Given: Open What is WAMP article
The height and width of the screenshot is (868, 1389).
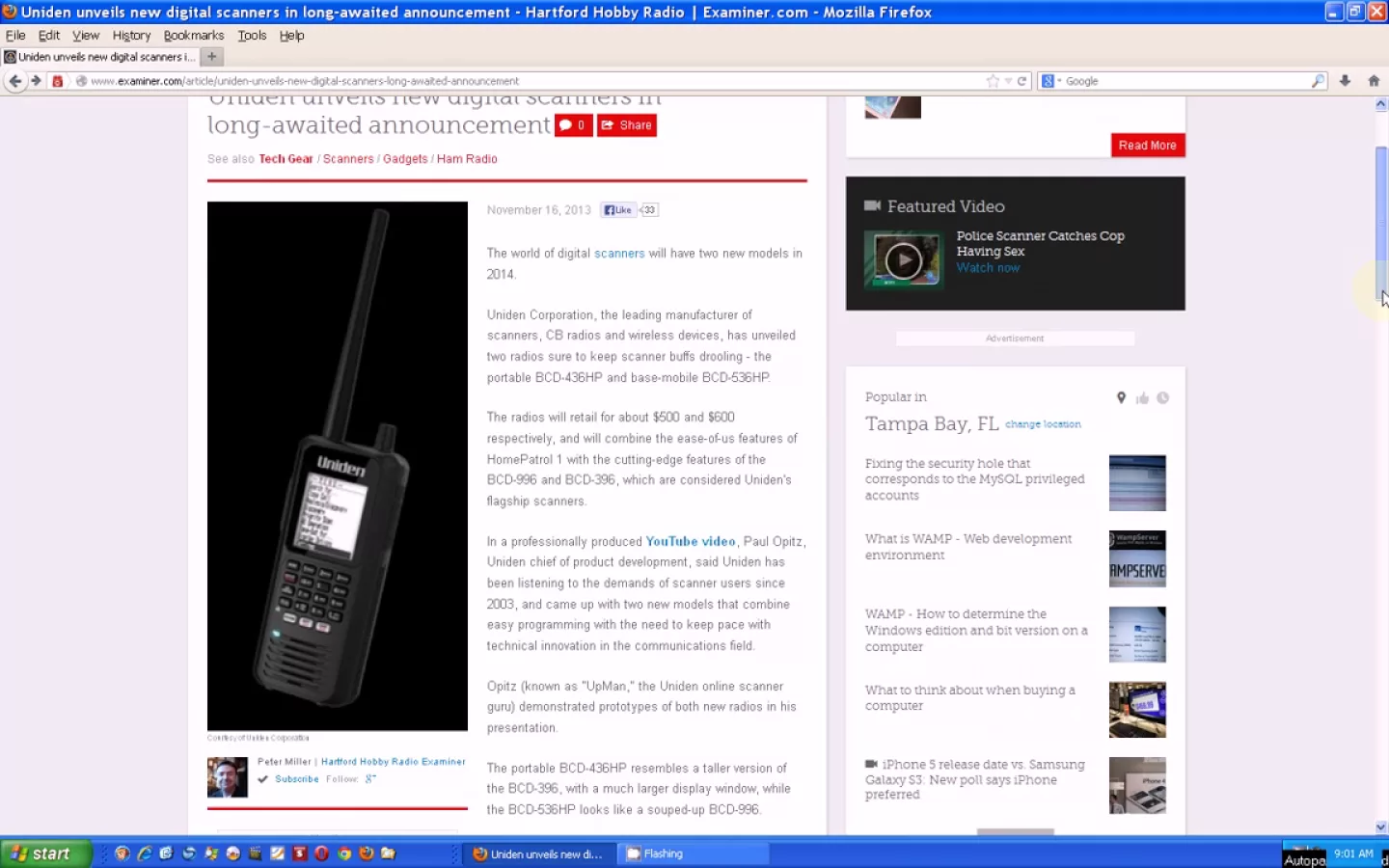Looking at the screenshot, I should pyautogui.click(x=968, y=547).
